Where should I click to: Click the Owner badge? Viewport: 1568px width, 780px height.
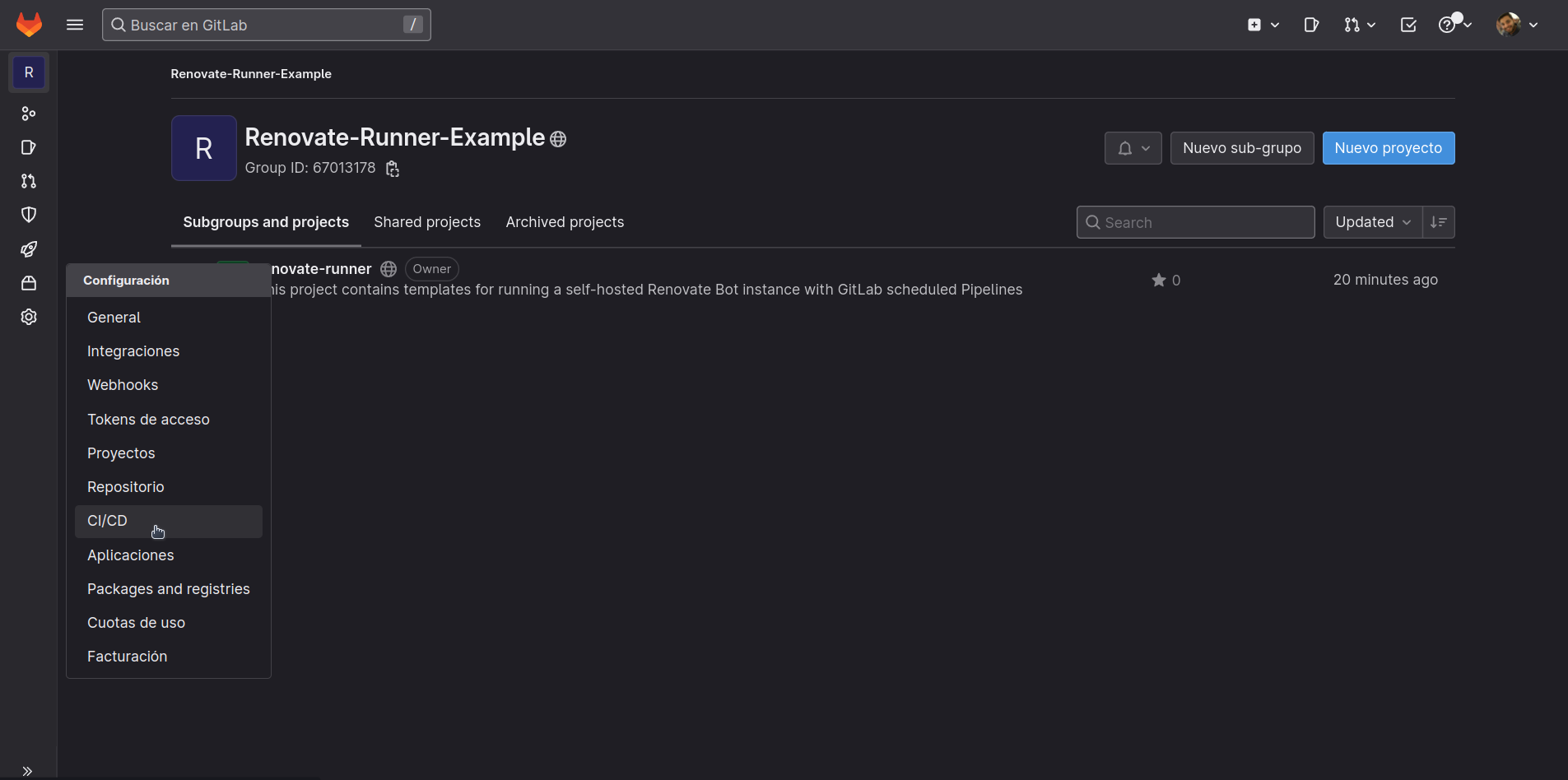tap(431, 269)
